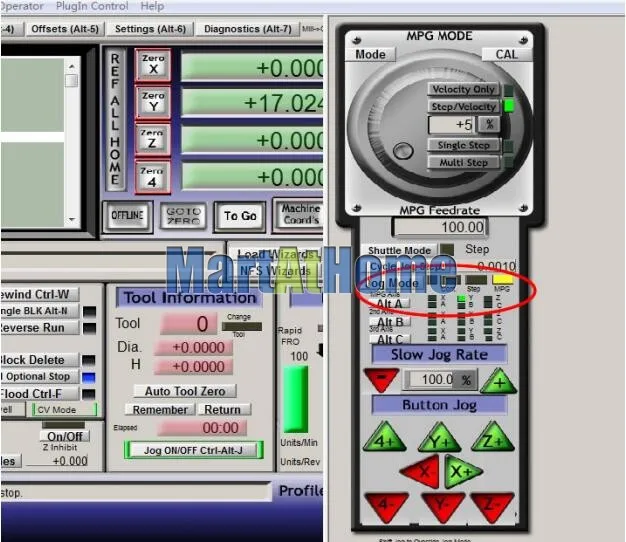
Task: Click the Rapid FRO green bar
Action: click(296, 400)
